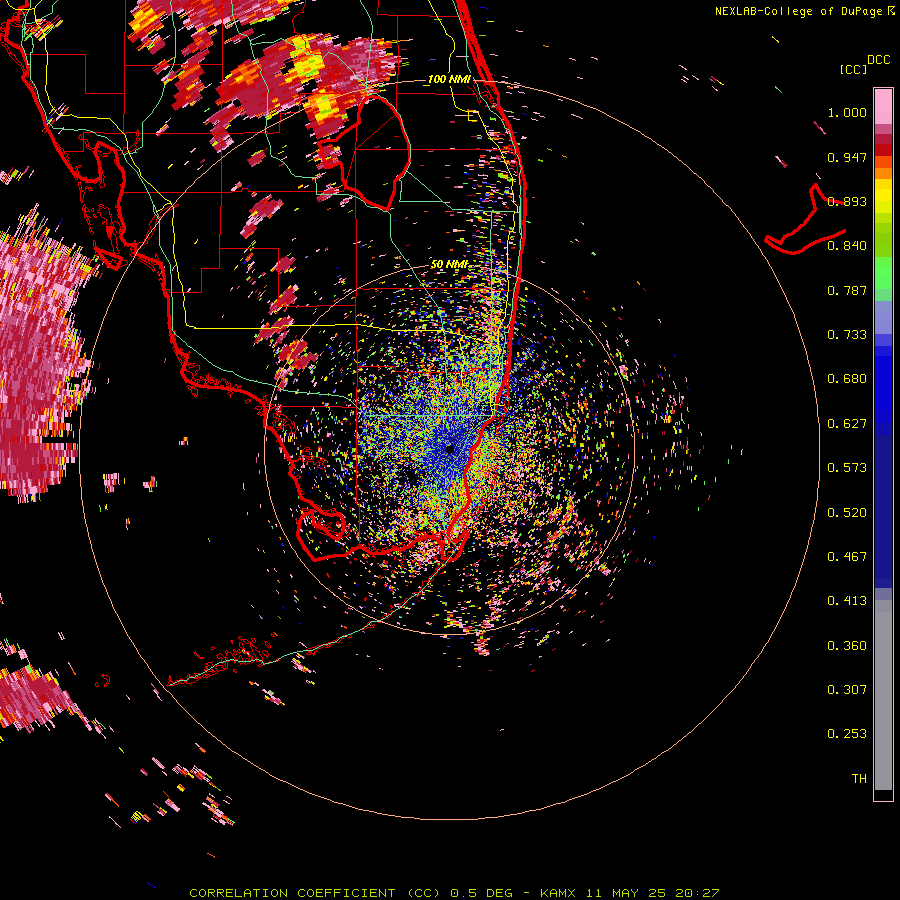
Task: Click the black radar site dot at map center
Action: coord(449,449)
